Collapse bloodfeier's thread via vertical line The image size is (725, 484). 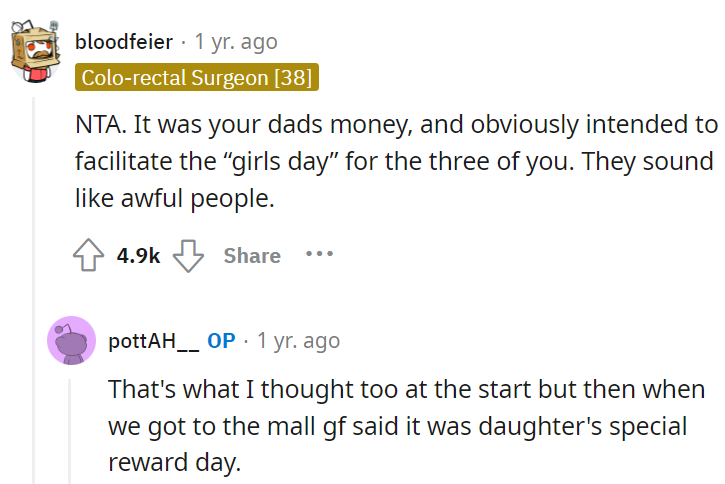34,290
